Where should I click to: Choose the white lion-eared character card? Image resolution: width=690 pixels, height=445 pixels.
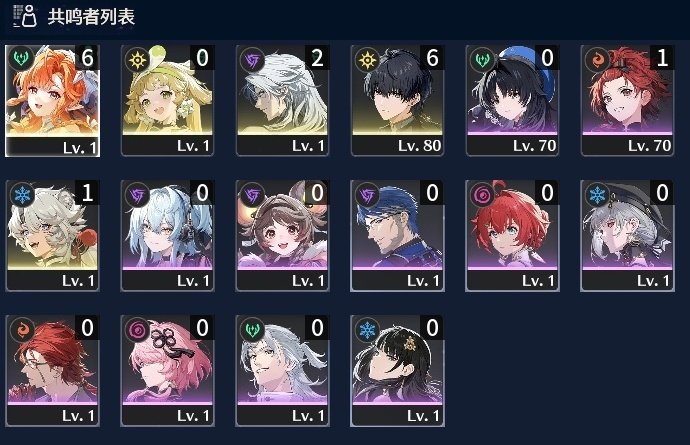[52, 236]
